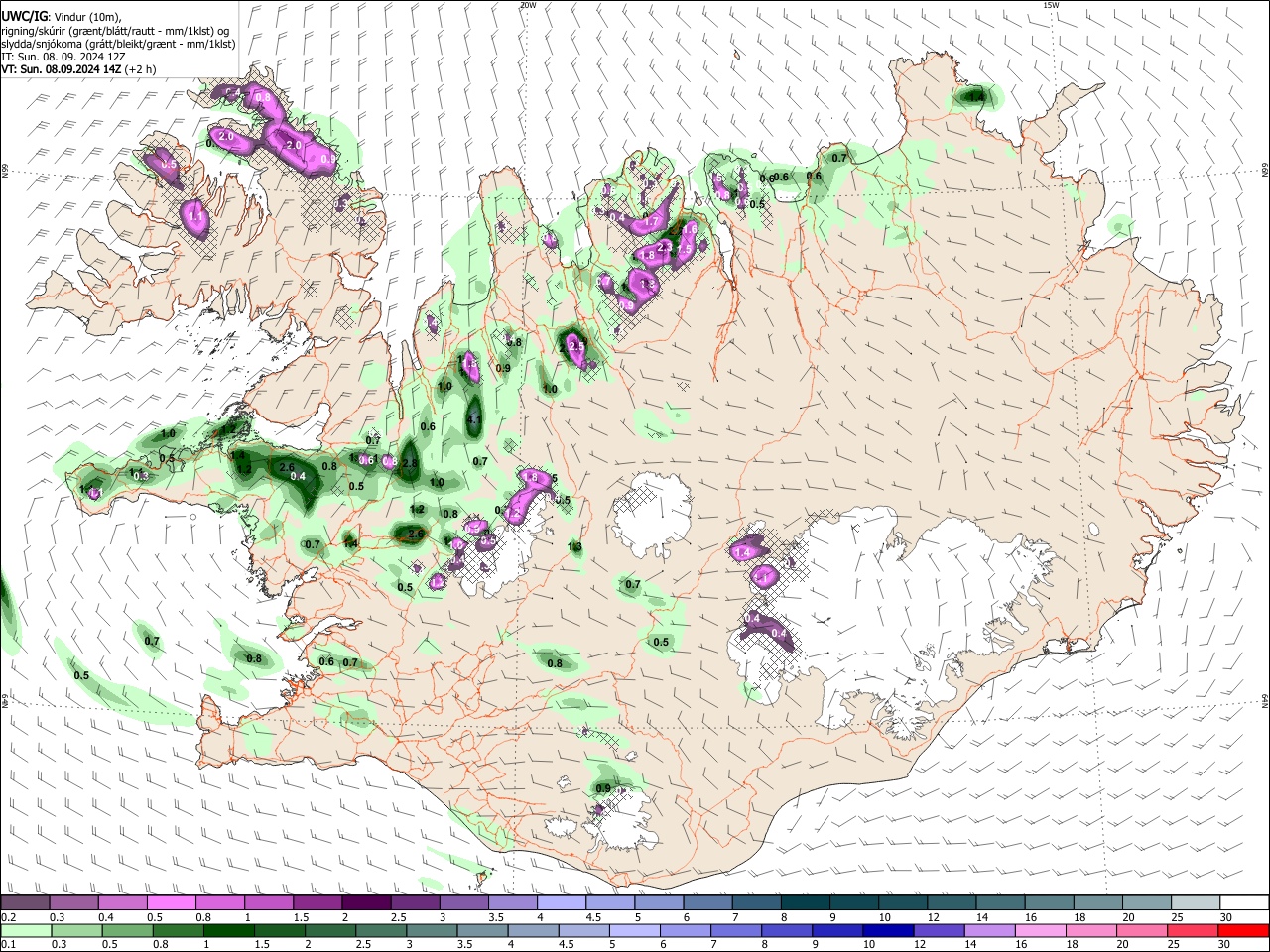This screenshot has width=1270, height=952.
Task: Click the sleet/snow legend swatch starting at 0.2
Action: tap(25, 903)
